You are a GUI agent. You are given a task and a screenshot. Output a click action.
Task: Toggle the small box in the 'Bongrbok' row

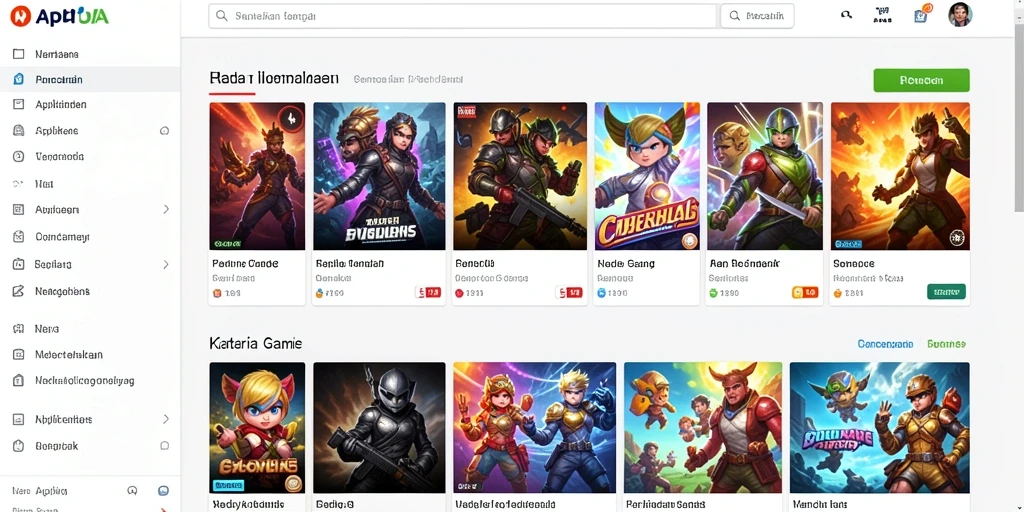(165, 446)
